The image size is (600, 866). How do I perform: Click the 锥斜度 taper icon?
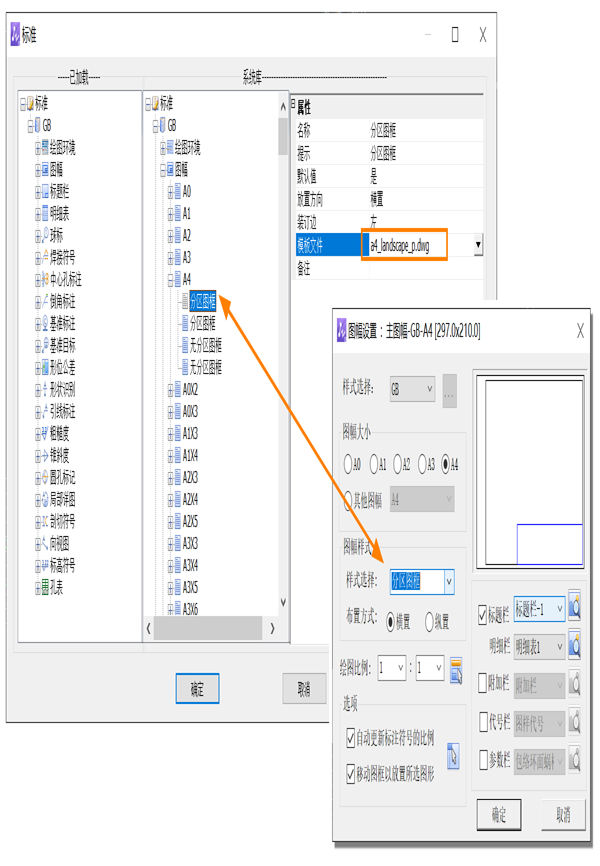click(x=45, y=456)
